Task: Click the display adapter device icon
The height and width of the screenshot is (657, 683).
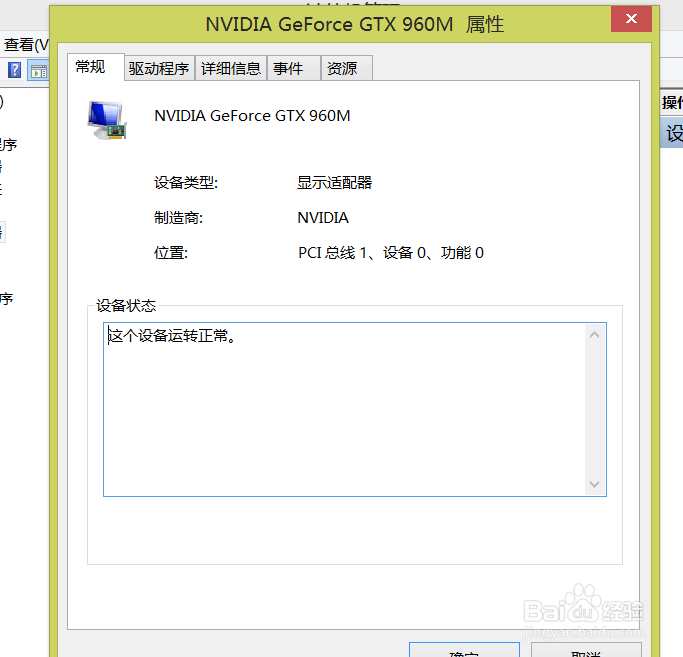Action: (107, 120)
